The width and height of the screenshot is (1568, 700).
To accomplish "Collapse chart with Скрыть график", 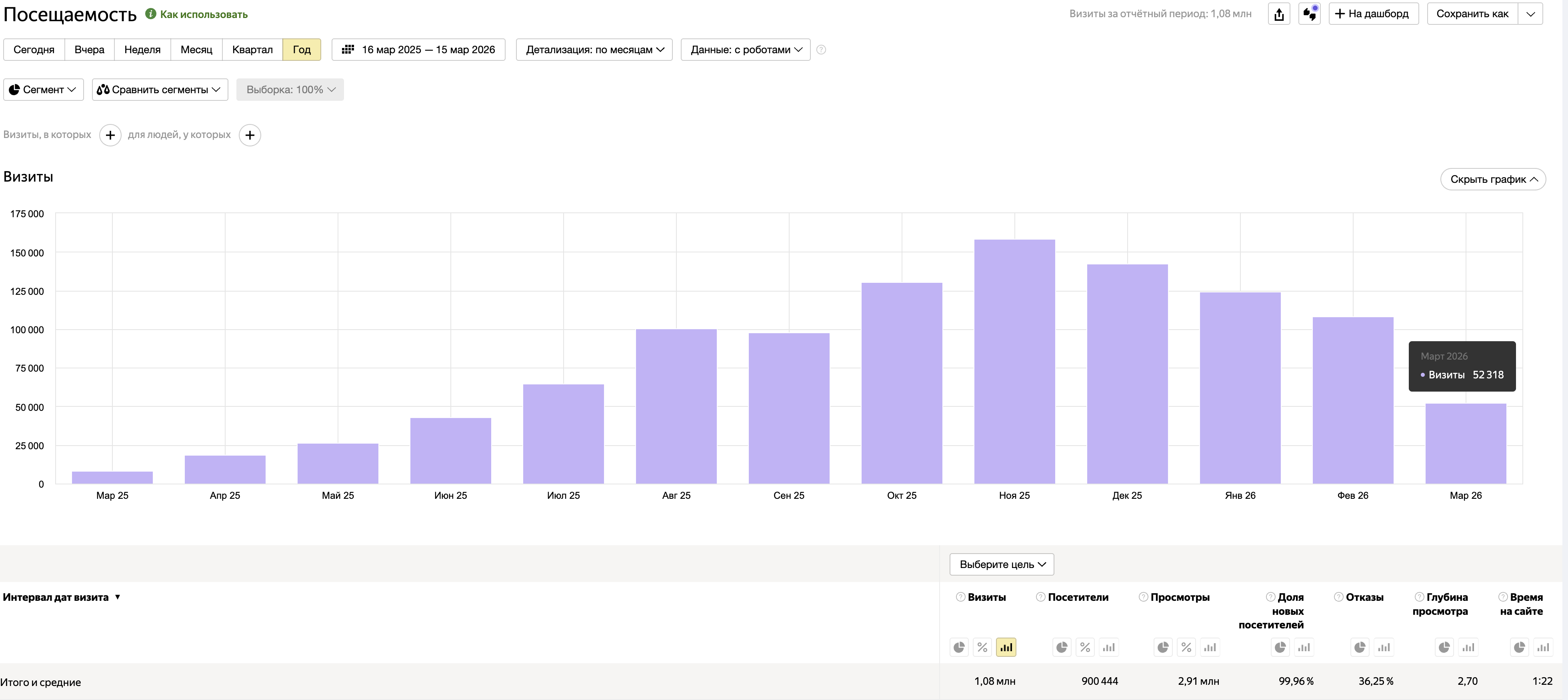I will tap(1492, 180).
